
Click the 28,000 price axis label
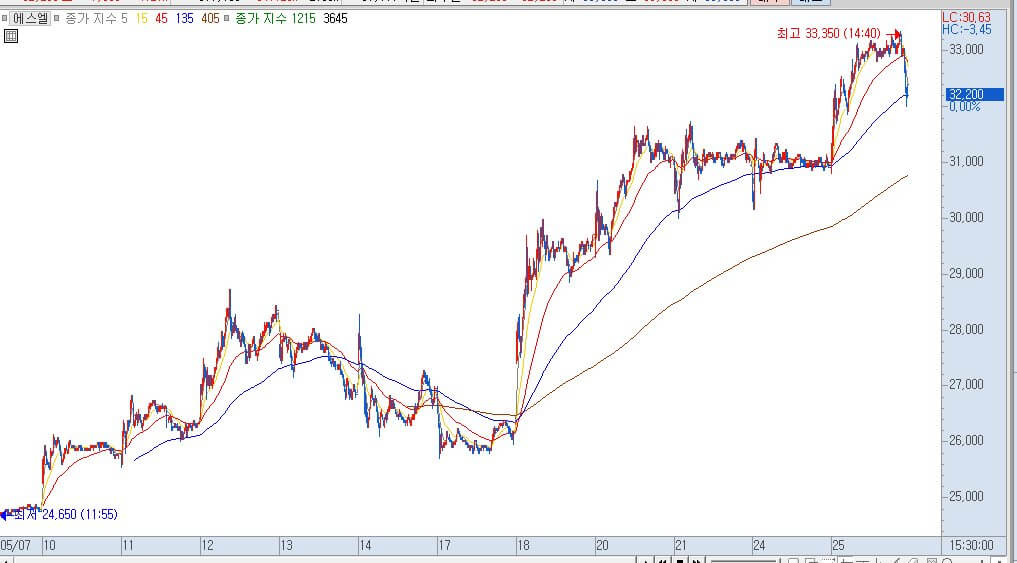pos(966,329)
